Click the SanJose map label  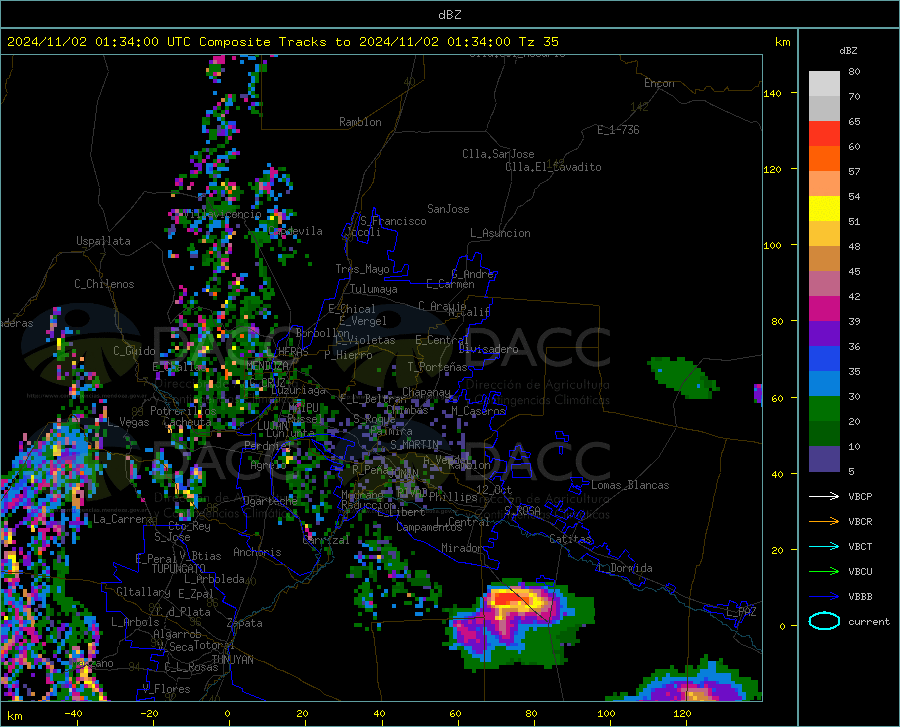pos(448,209)
